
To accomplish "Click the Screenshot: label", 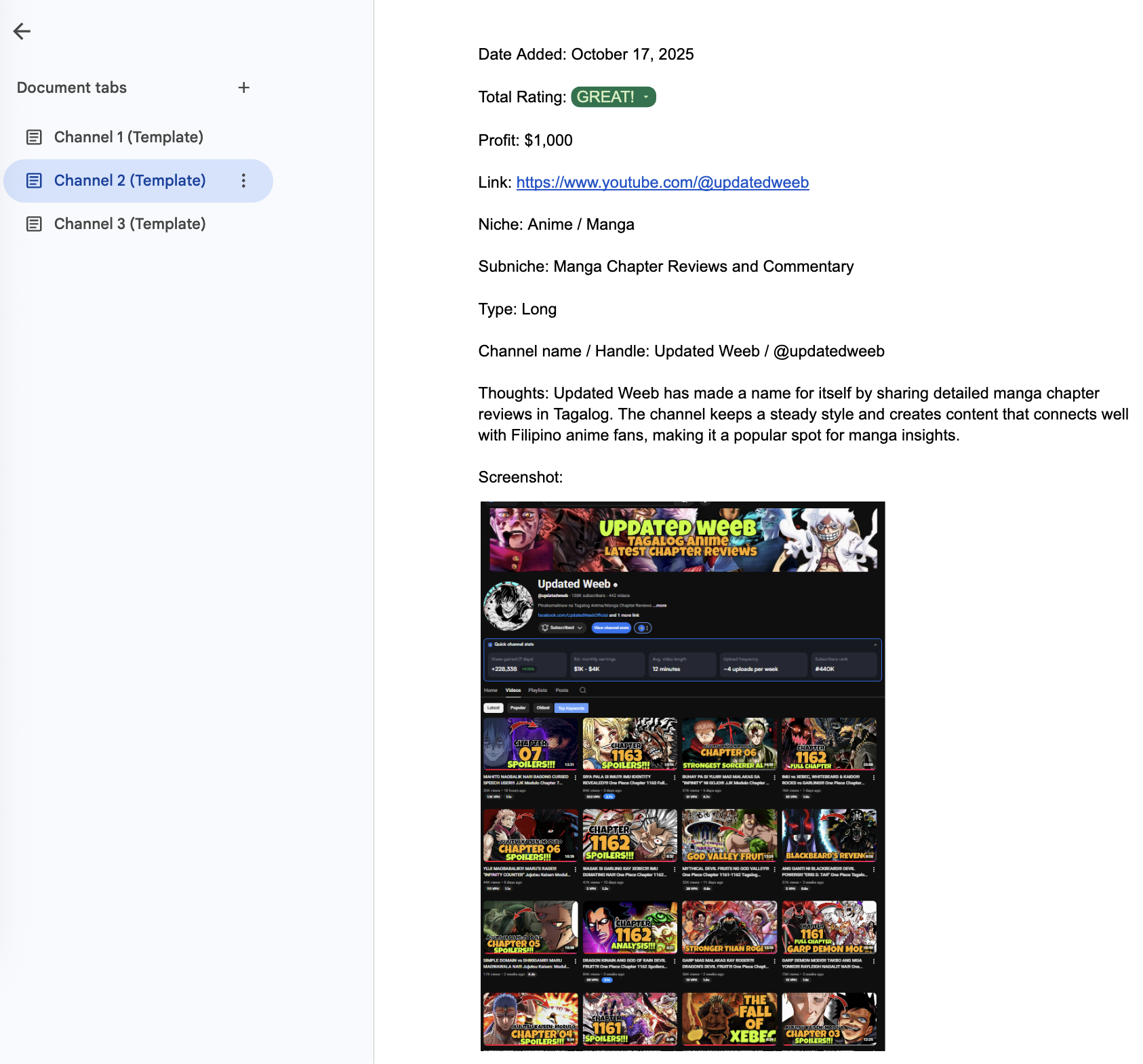I will tap(521, 477).
